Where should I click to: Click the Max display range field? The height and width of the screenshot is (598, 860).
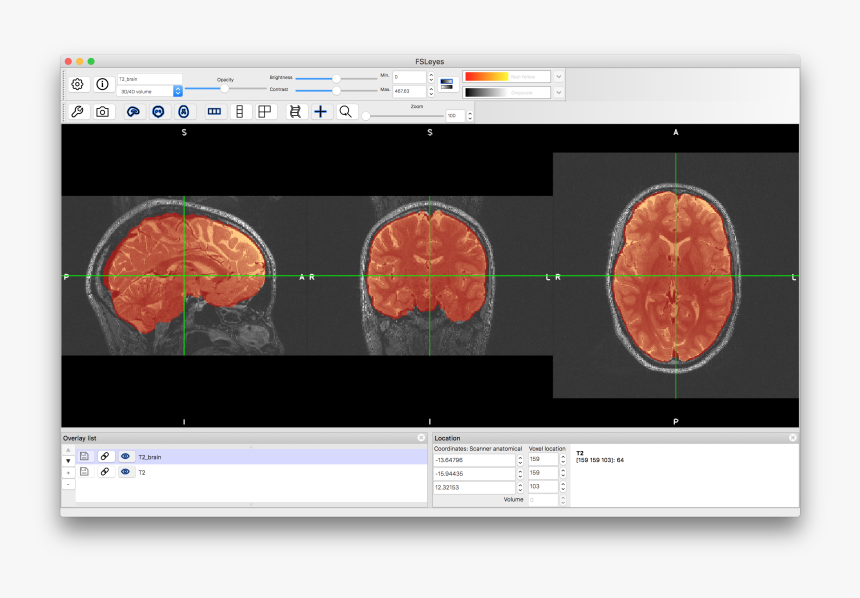click(x=409, y=91)
